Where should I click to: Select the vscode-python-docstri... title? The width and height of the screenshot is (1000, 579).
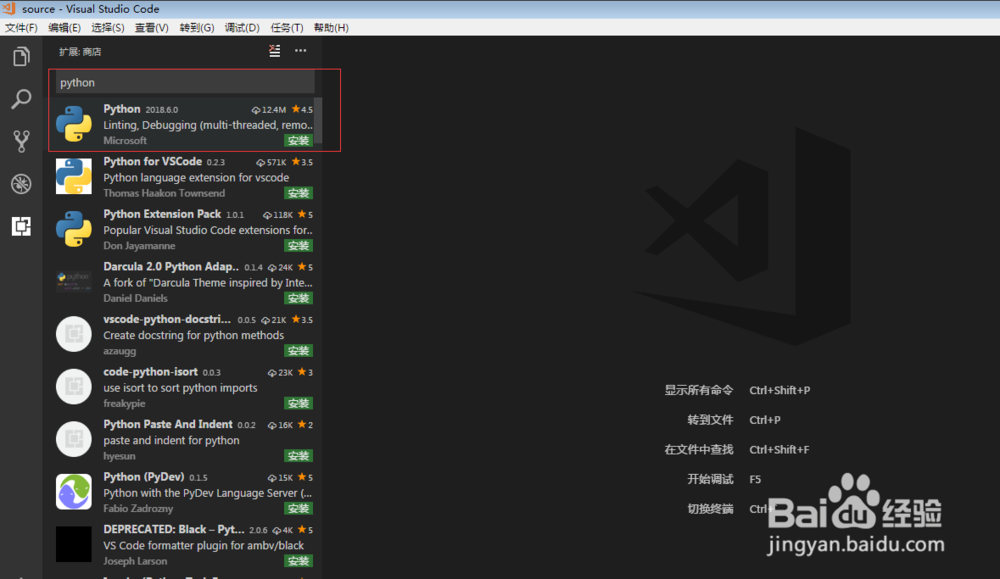[167, 319]
